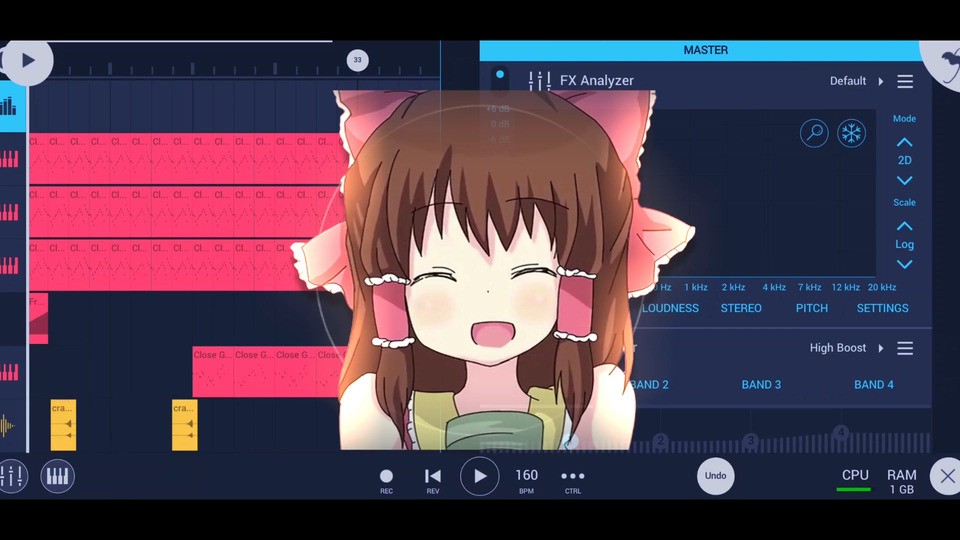Play the song from the bottom transport
Image resolution: width=960 pixels, height=540 pixels.
click(479, 476)
